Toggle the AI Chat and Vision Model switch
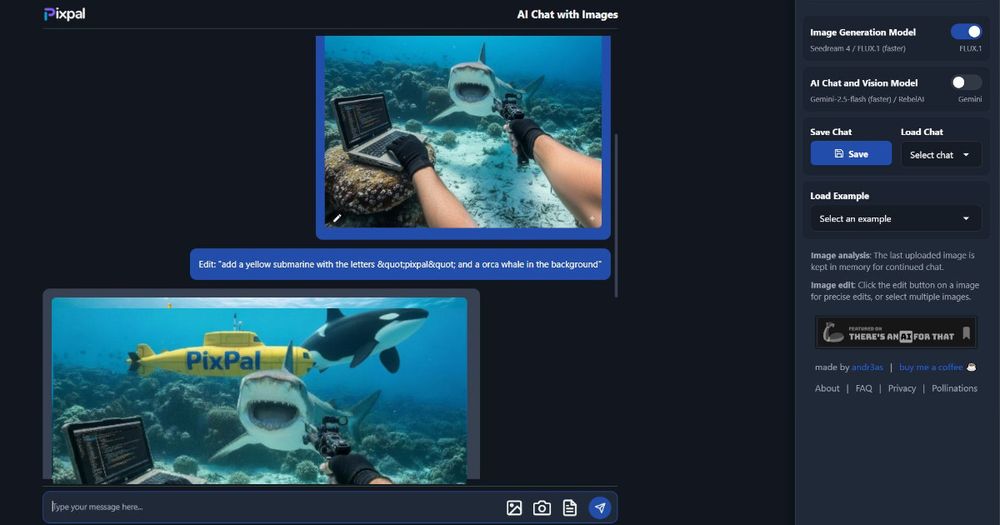 (x=966, y=82)
